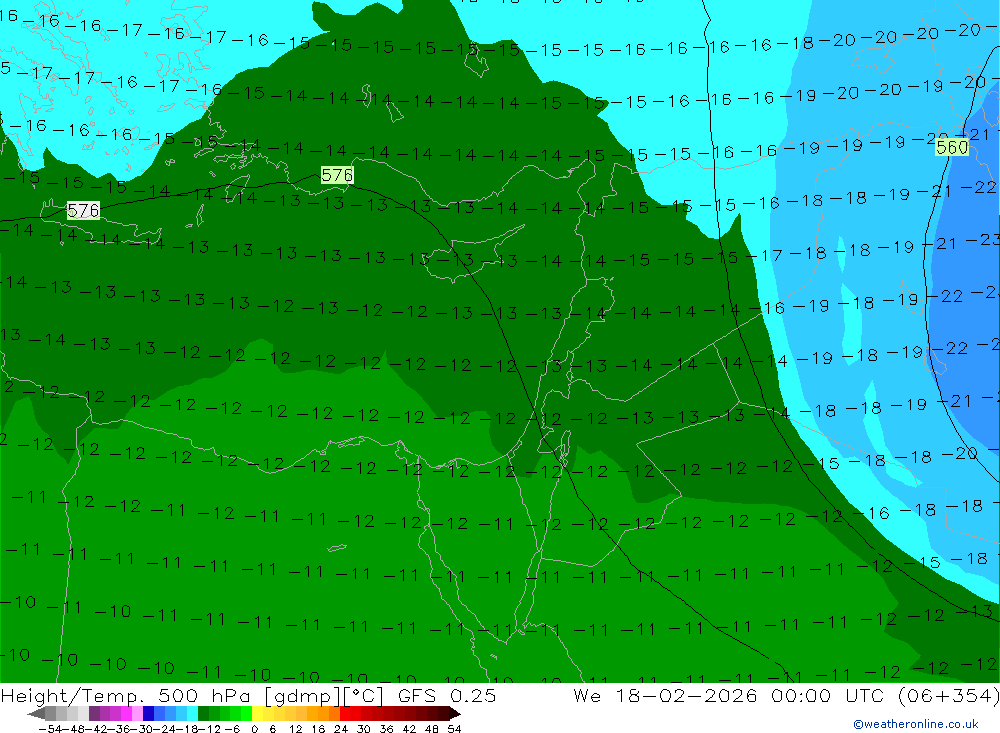Click the right arrow end of color scale

(x=455, y=714)
